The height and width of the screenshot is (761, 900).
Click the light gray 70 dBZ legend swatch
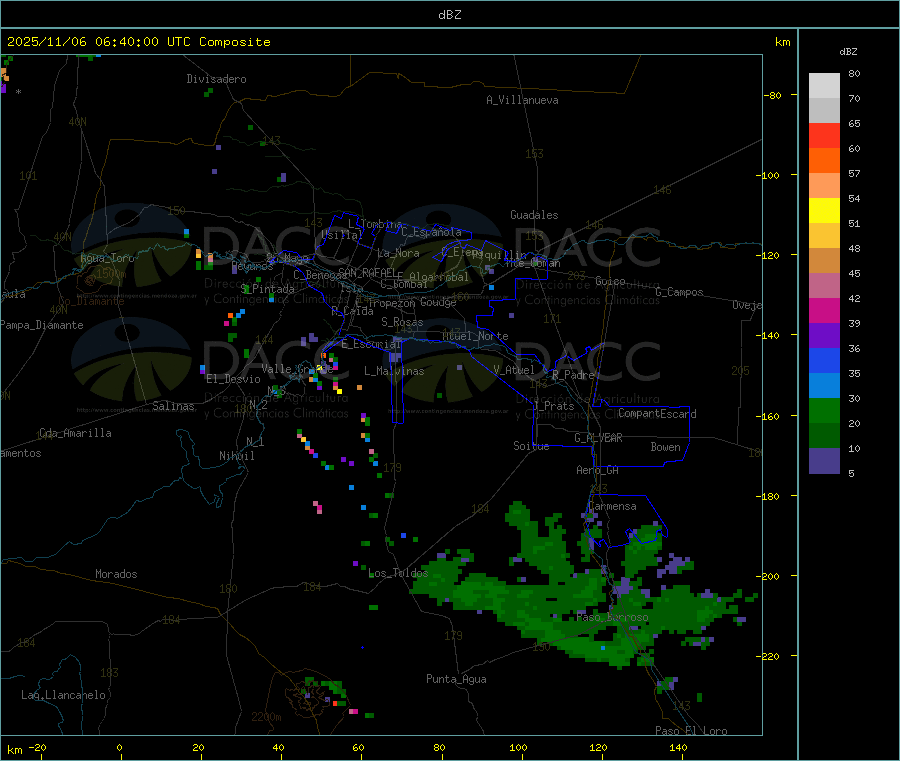tap(824, 111)
